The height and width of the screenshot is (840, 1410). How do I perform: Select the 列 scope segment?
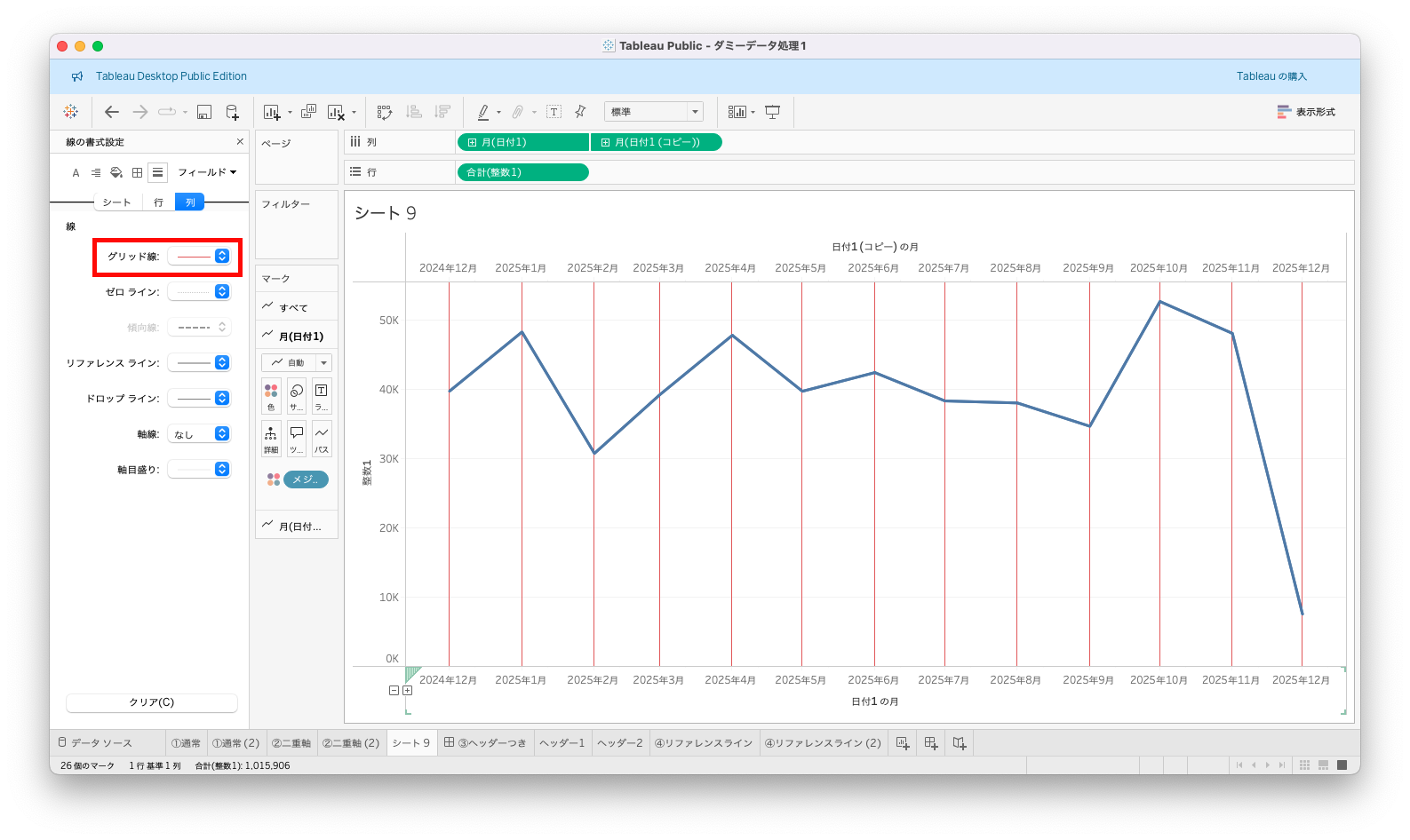pyautogui.click(x=190, y=202)
